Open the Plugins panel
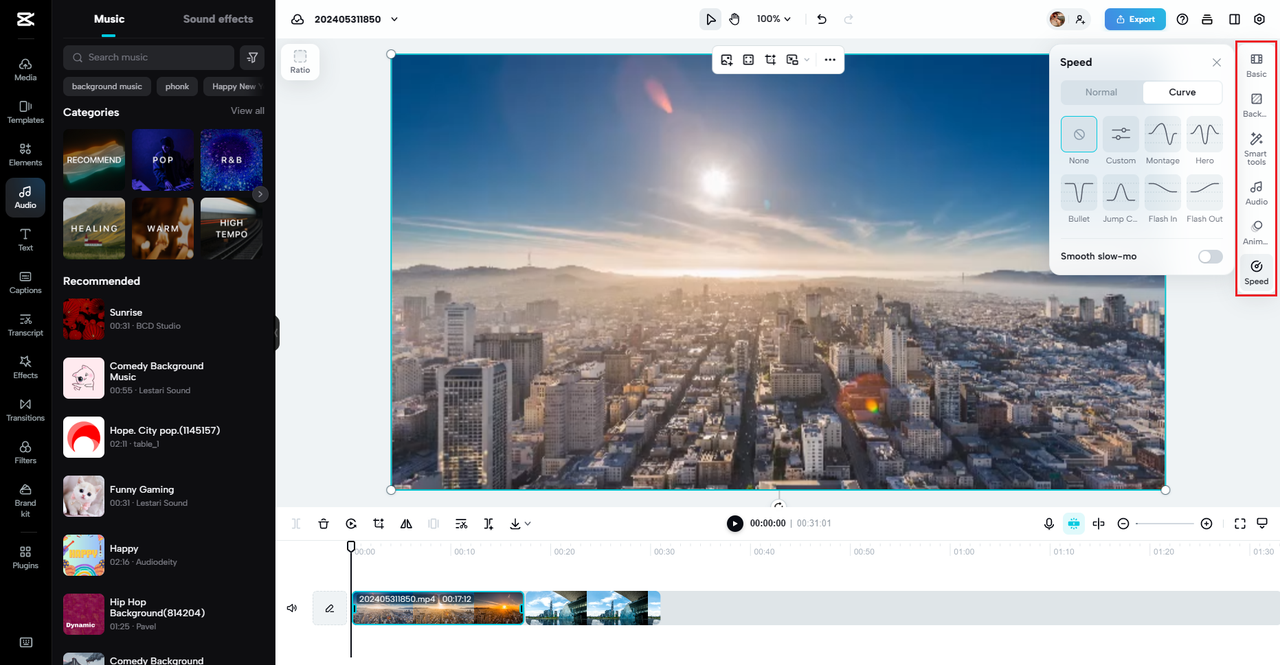 point(25,557)
